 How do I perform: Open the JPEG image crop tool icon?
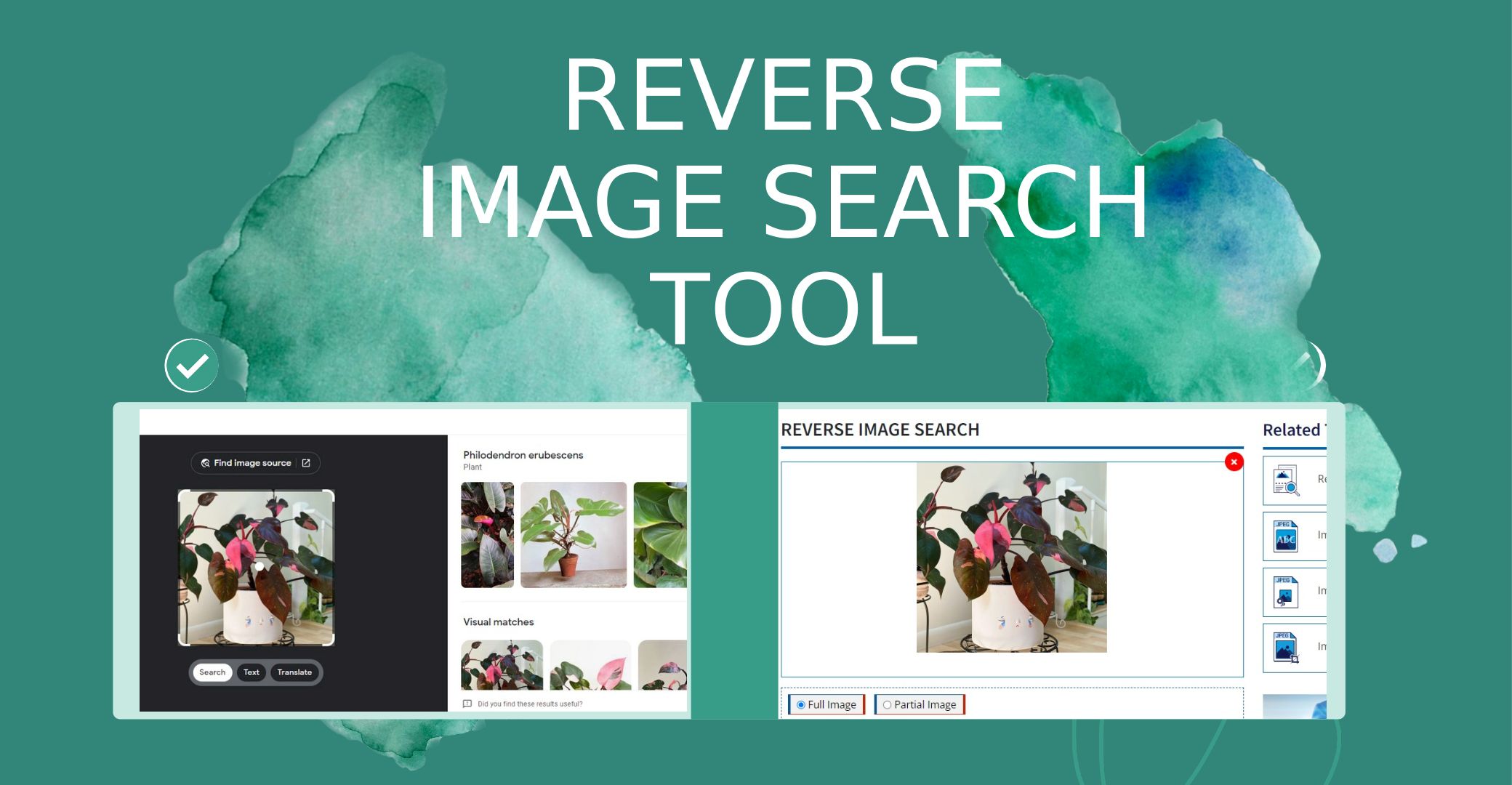tap(1285, 648)
